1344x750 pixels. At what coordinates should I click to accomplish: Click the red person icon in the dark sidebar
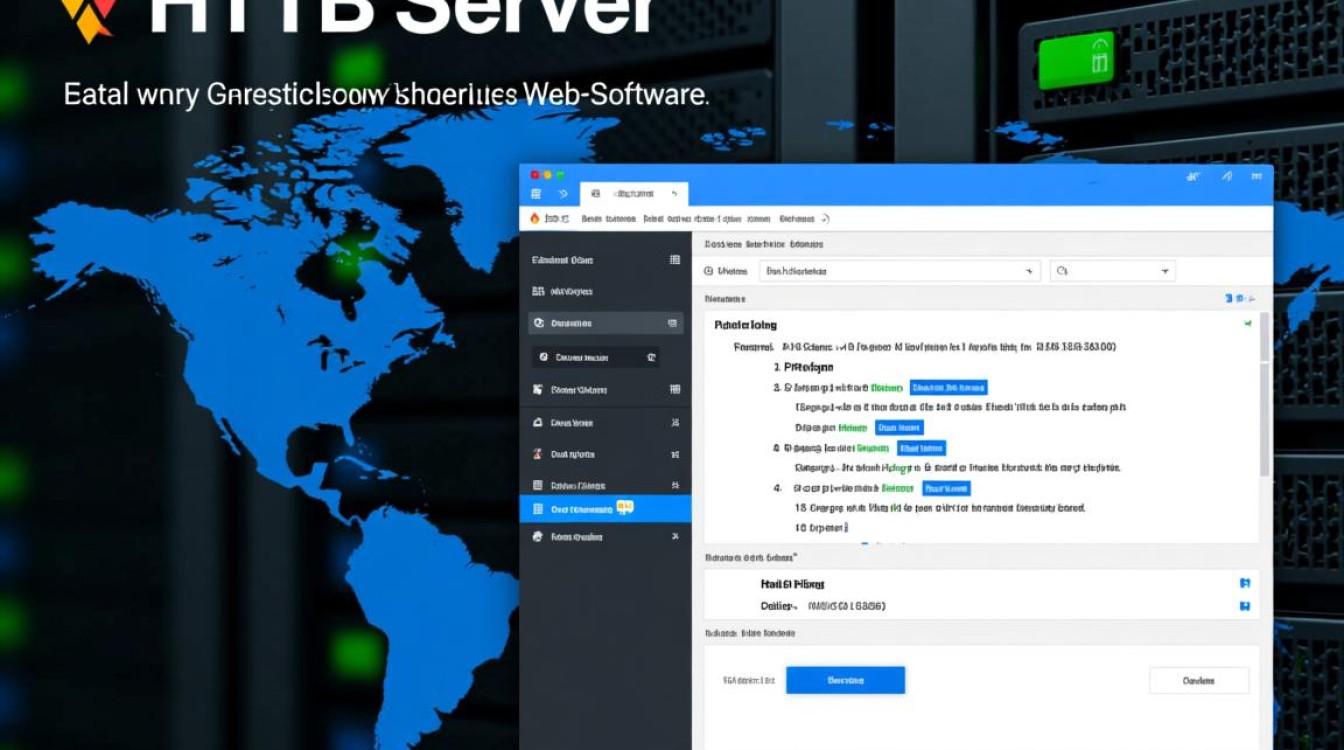(x=538, y=454)
